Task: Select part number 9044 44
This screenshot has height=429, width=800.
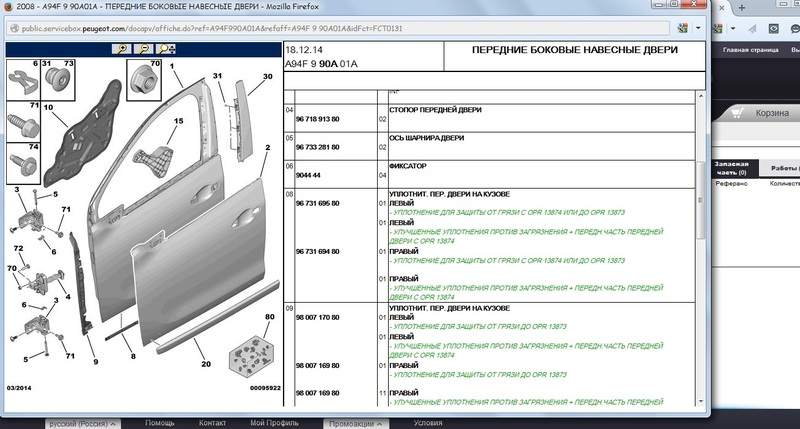Action: (x=308, y=175)
